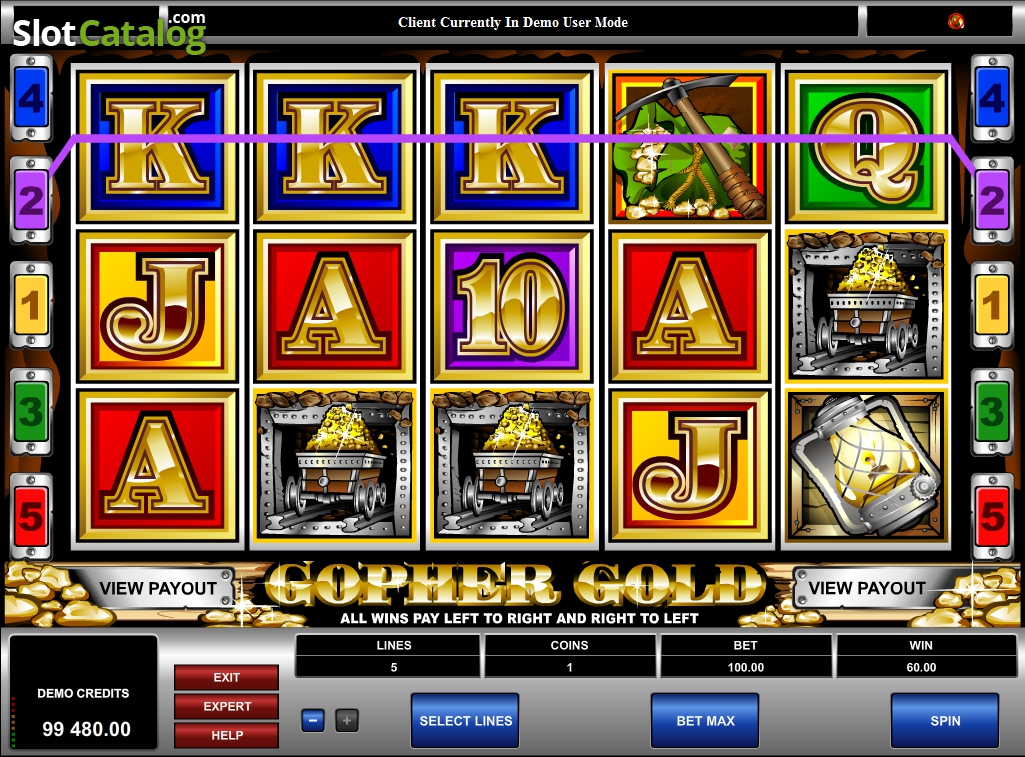This screenshot has width=1025, height=757.
Task: Switch to Expert mode
Action: coord(227,707)
